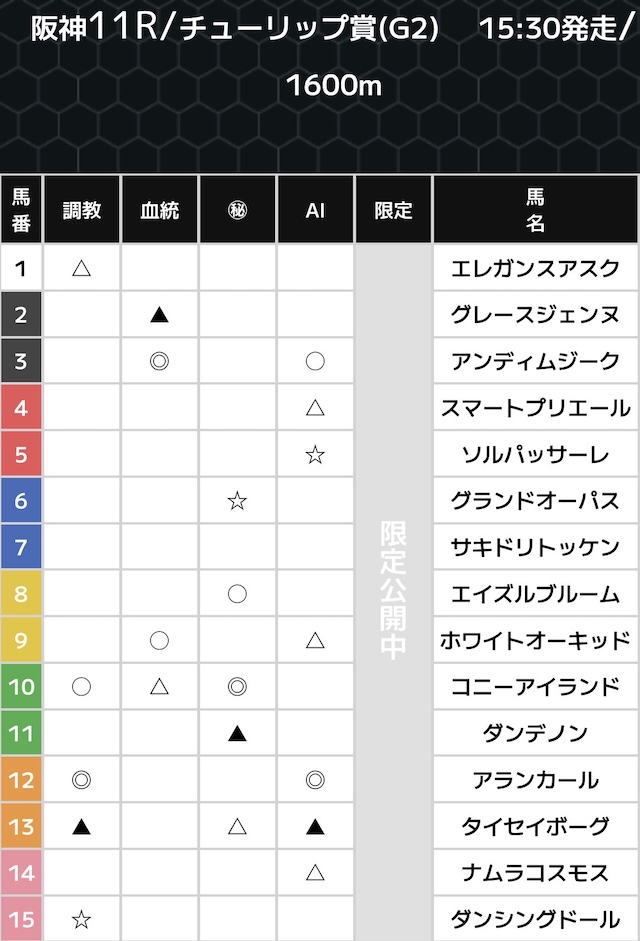
Task: Click the star in 調教 for horse 15
Action: (x=82, y=919)
